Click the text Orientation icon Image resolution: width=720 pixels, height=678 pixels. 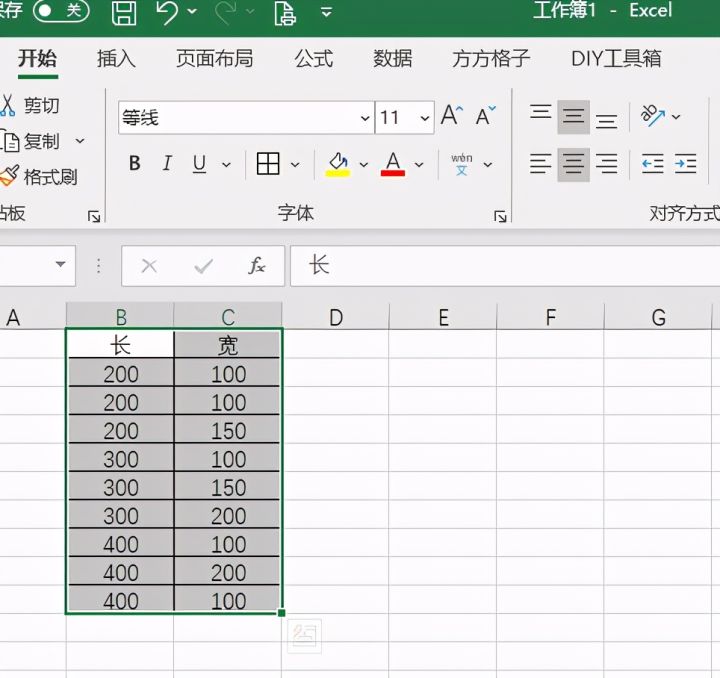[653, 116]
